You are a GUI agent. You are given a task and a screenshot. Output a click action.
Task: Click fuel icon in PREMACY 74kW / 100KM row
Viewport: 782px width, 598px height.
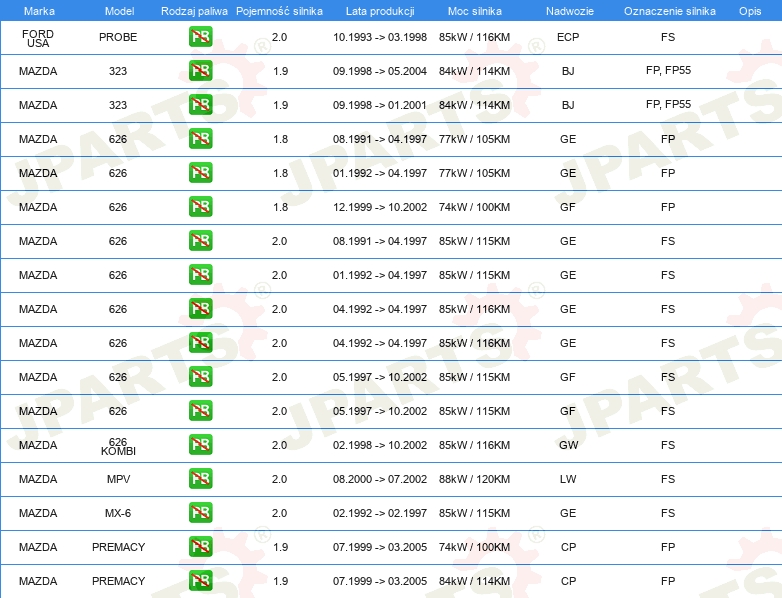pos(200,547)
